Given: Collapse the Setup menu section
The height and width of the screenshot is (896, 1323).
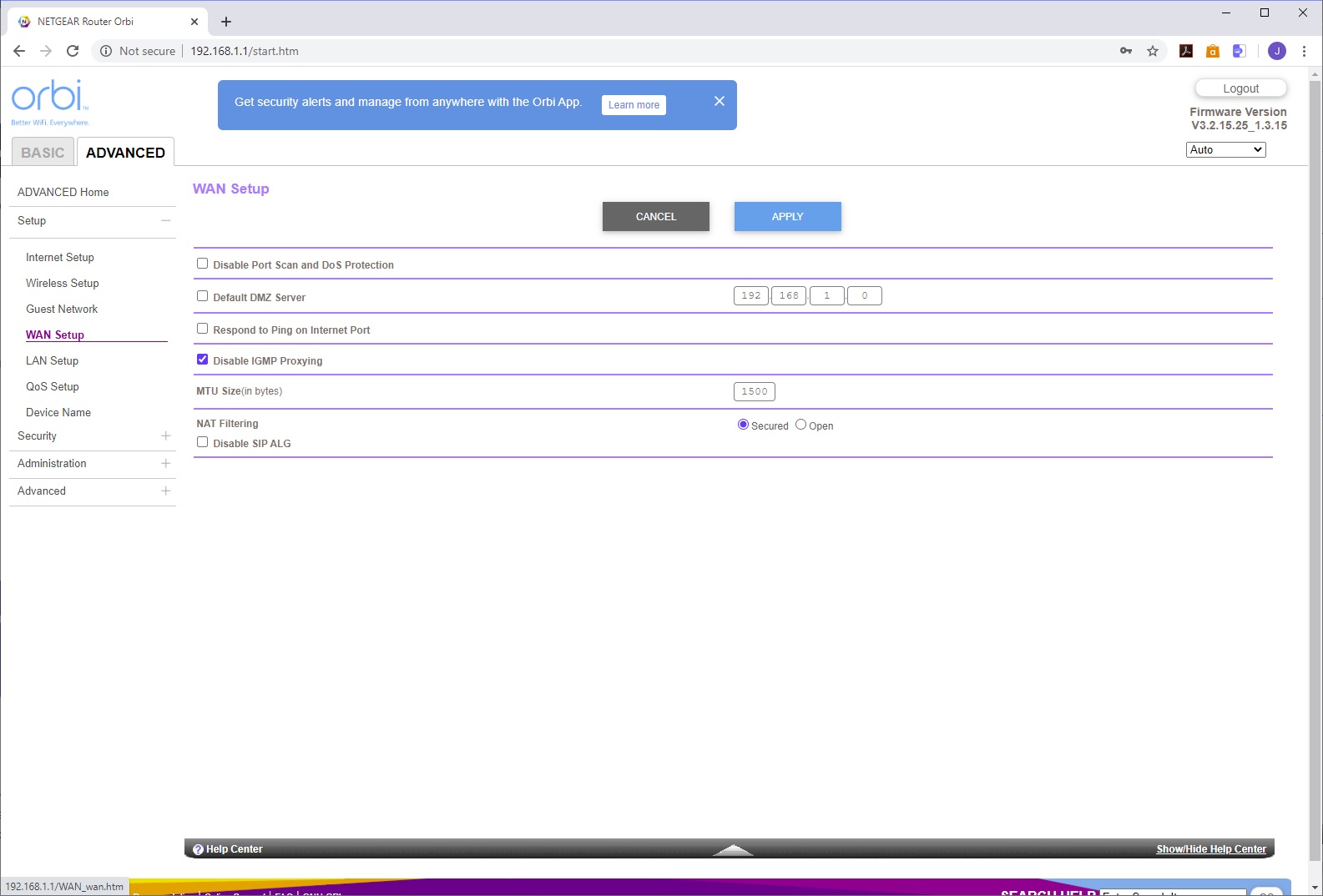Looking at the screenshot, I should tap(165, 220).
